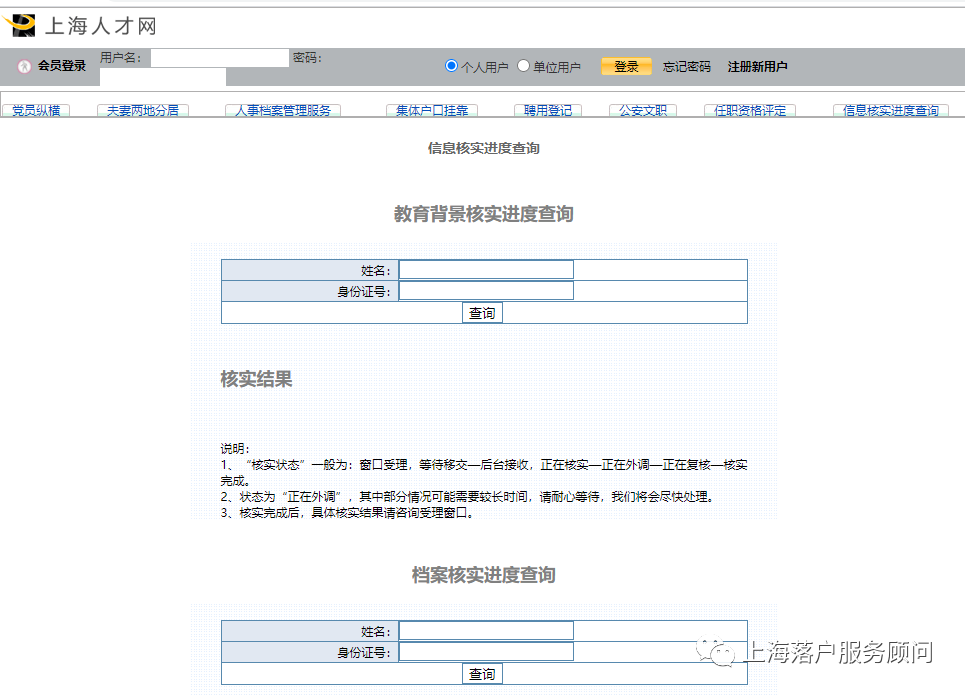
Task: Click the 上海人才网 site title text
Action: pyautogui.click(x=101, y=26)
